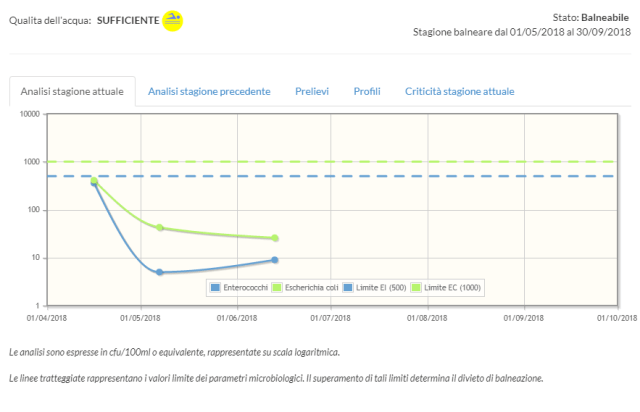Open the Prelievi tab
This screenshot has height=412, width=640.
(312, 91)
